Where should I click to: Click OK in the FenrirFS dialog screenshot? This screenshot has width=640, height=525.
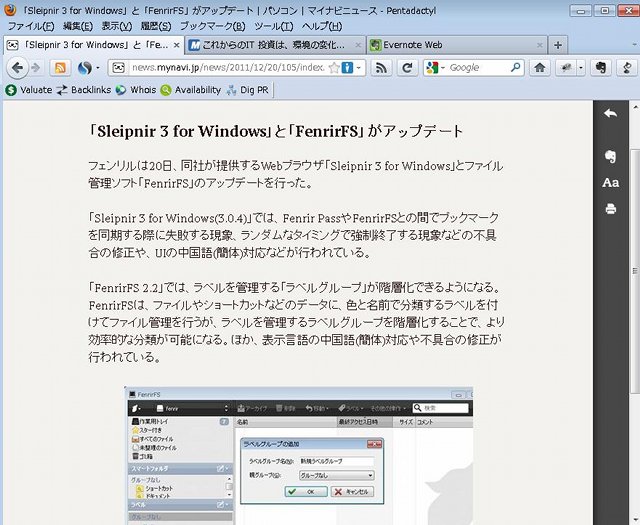[306, 492]
